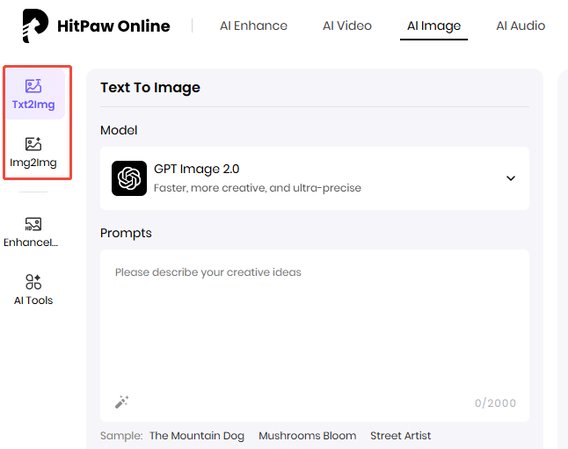
Task: Click the Text To Image heading
Action: 150,87
